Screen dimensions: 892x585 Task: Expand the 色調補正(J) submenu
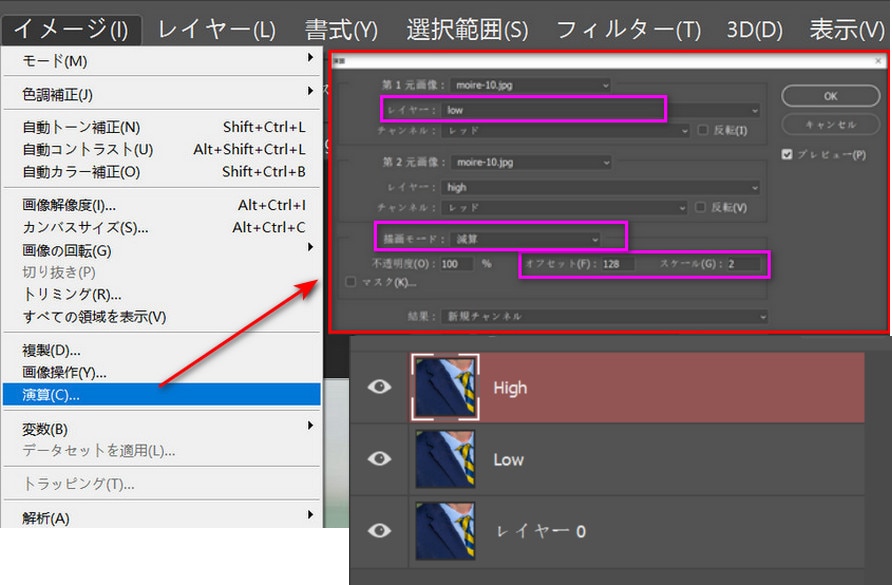pyautogui.click(x=162, y=94)
